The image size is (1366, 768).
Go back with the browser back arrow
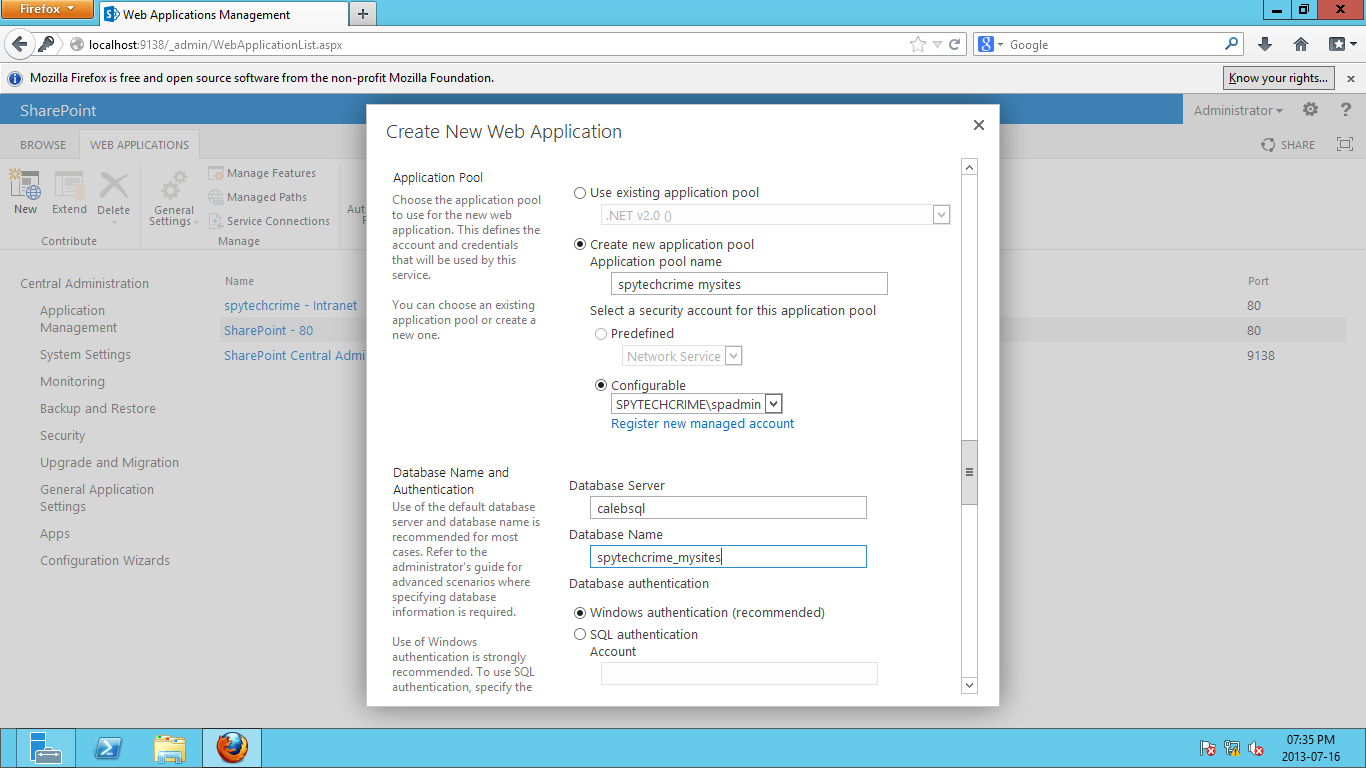(20, 44)
